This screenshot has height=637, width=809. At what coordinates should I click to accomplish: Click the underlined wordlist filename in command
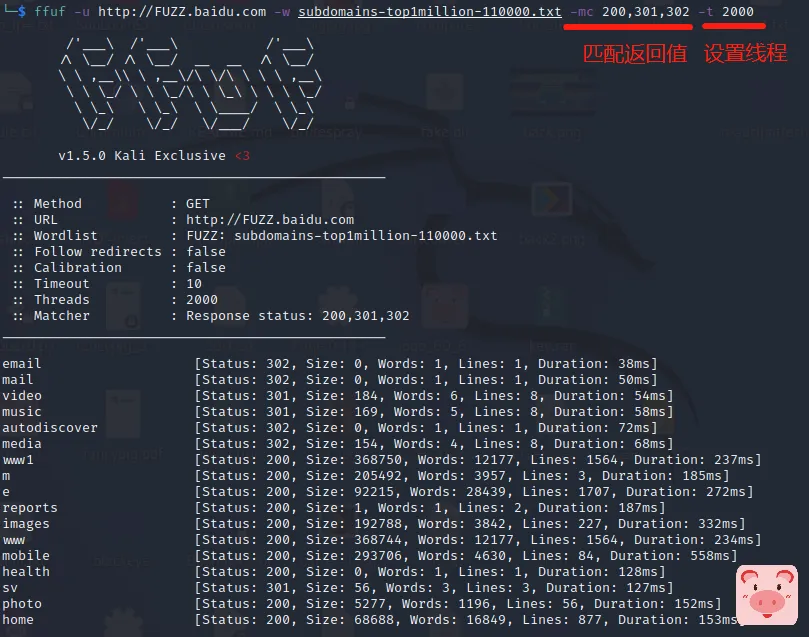pyautogui.click(x=430, y=12)
